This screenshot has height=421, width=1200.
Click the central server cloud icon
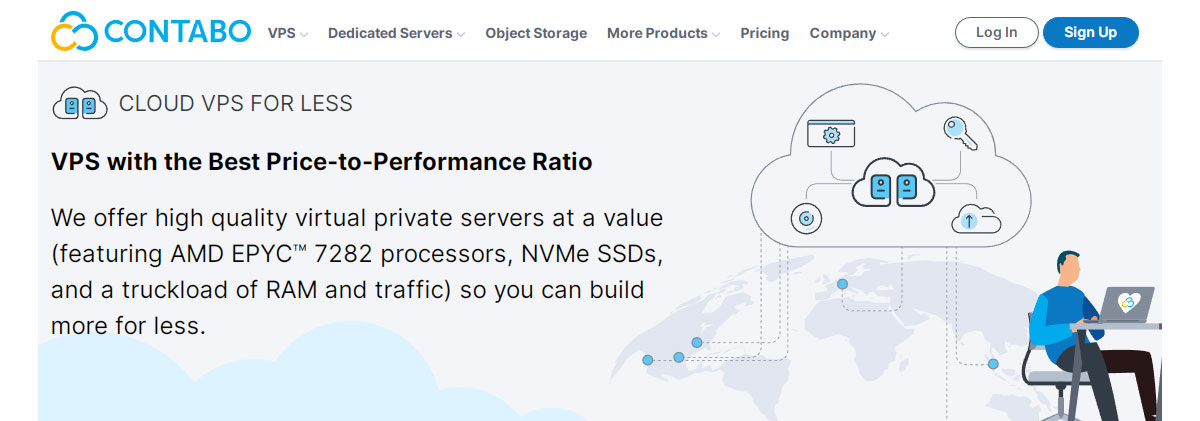(893, 183)
